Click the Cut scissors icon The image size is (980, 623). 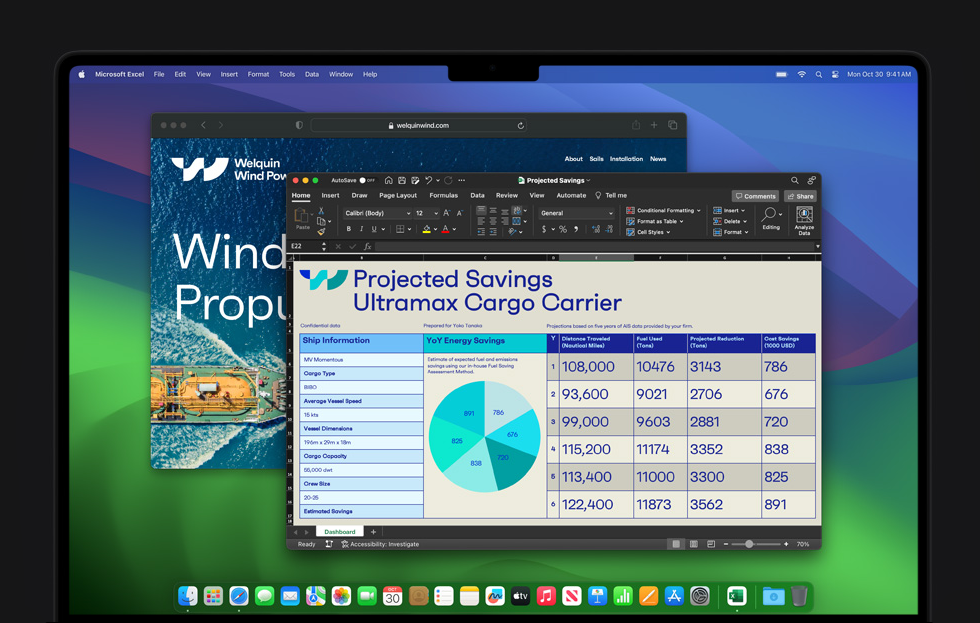(x=321, y=211)
